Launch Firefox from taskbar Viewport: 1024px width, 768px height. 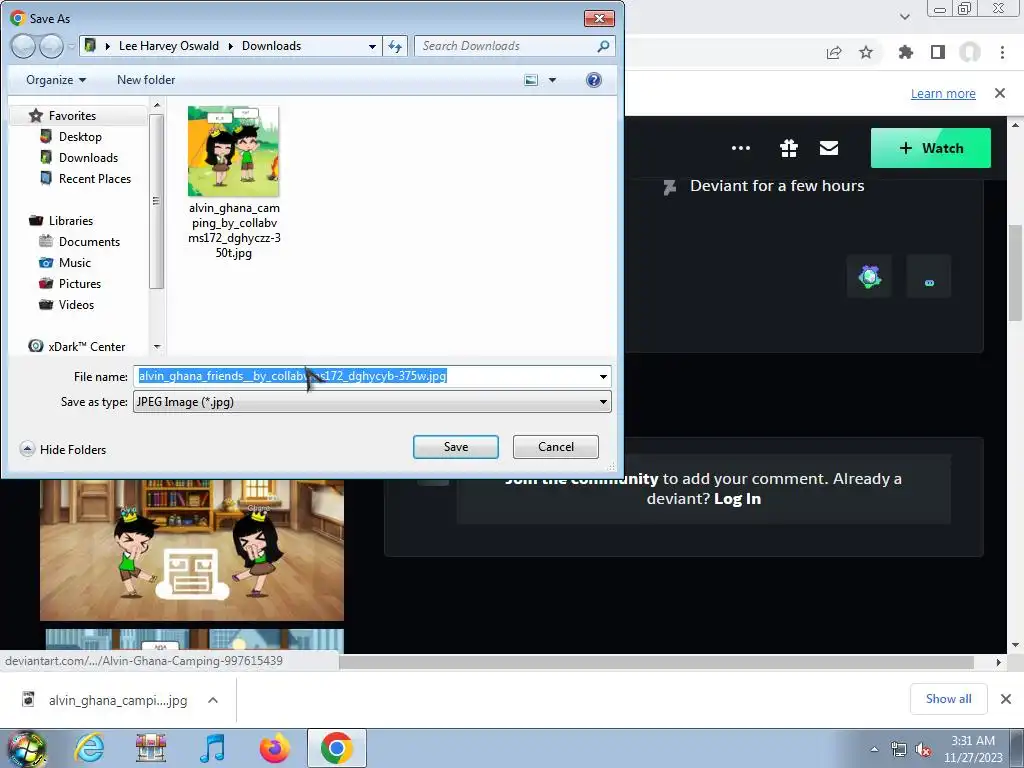(x=274, y=748)
